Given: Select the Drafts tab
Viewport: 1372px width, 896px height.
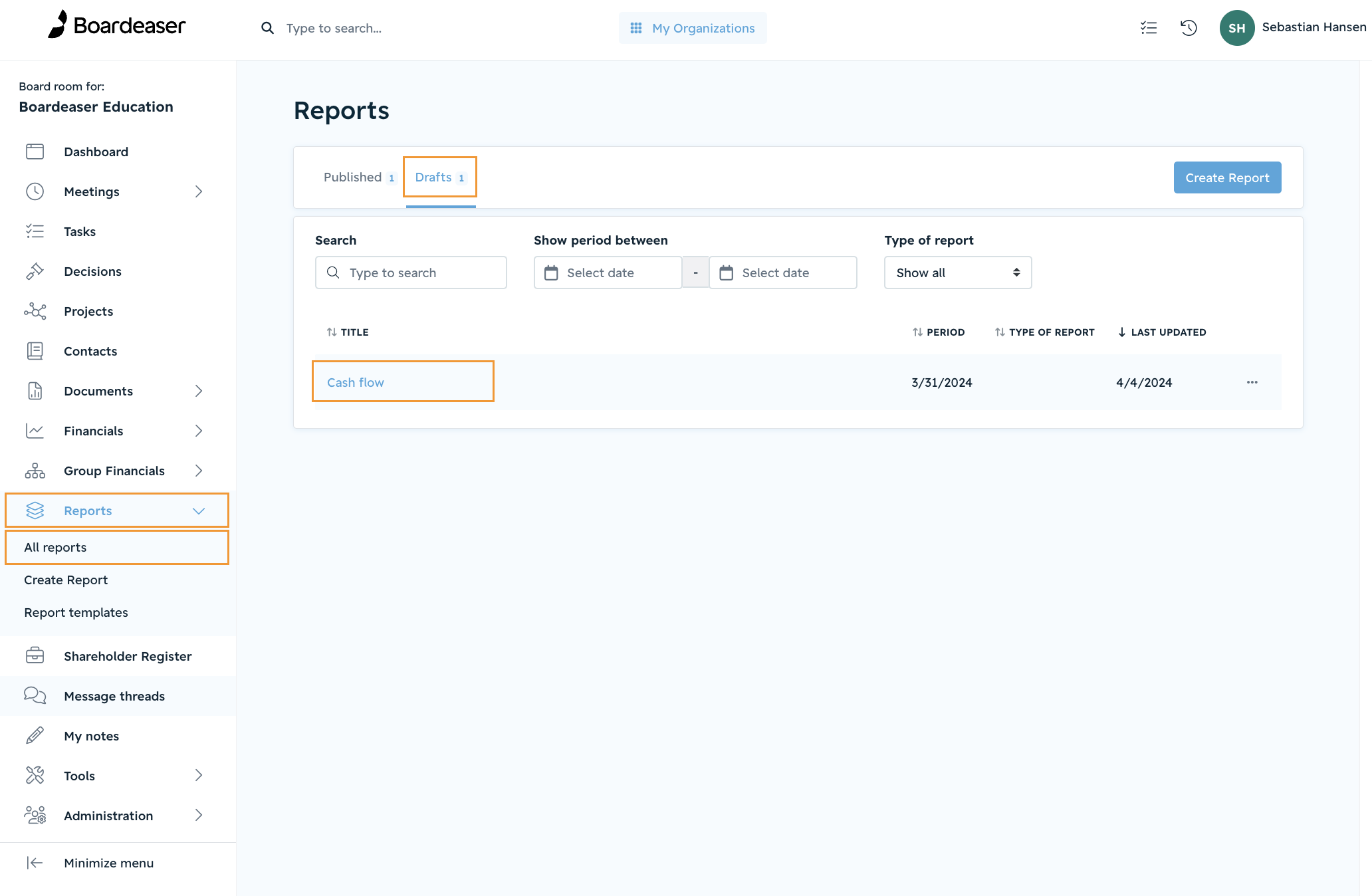Looking at the screenshot, I should pyautogui.click(x=440, y=177).
